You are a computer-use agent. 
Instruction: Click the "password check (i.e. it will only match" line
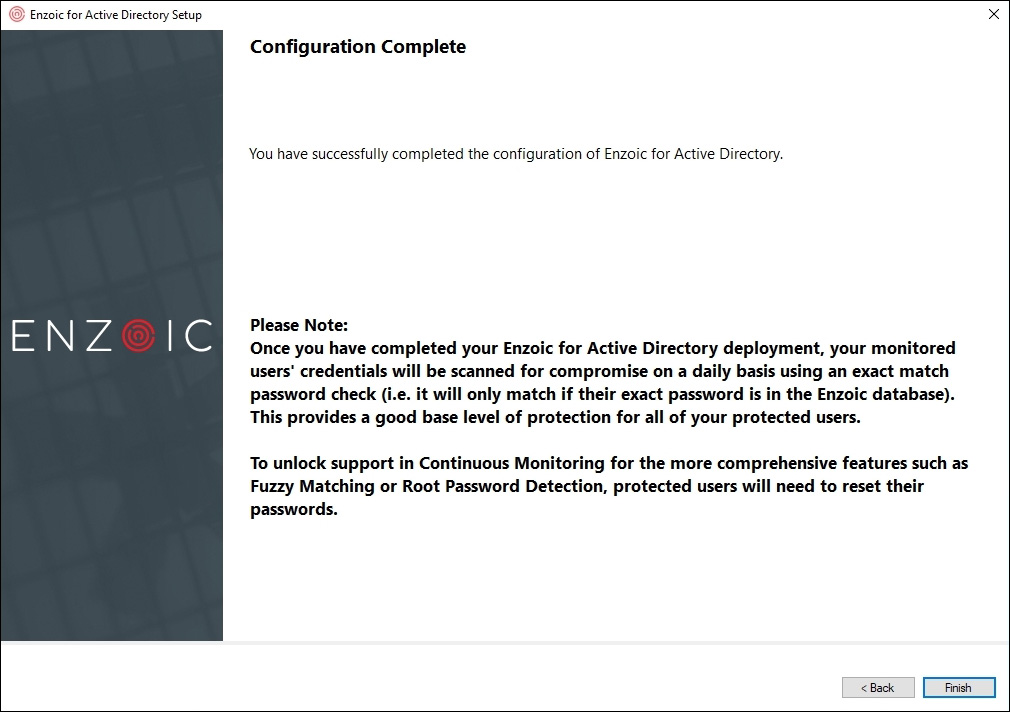pos(602,394)
